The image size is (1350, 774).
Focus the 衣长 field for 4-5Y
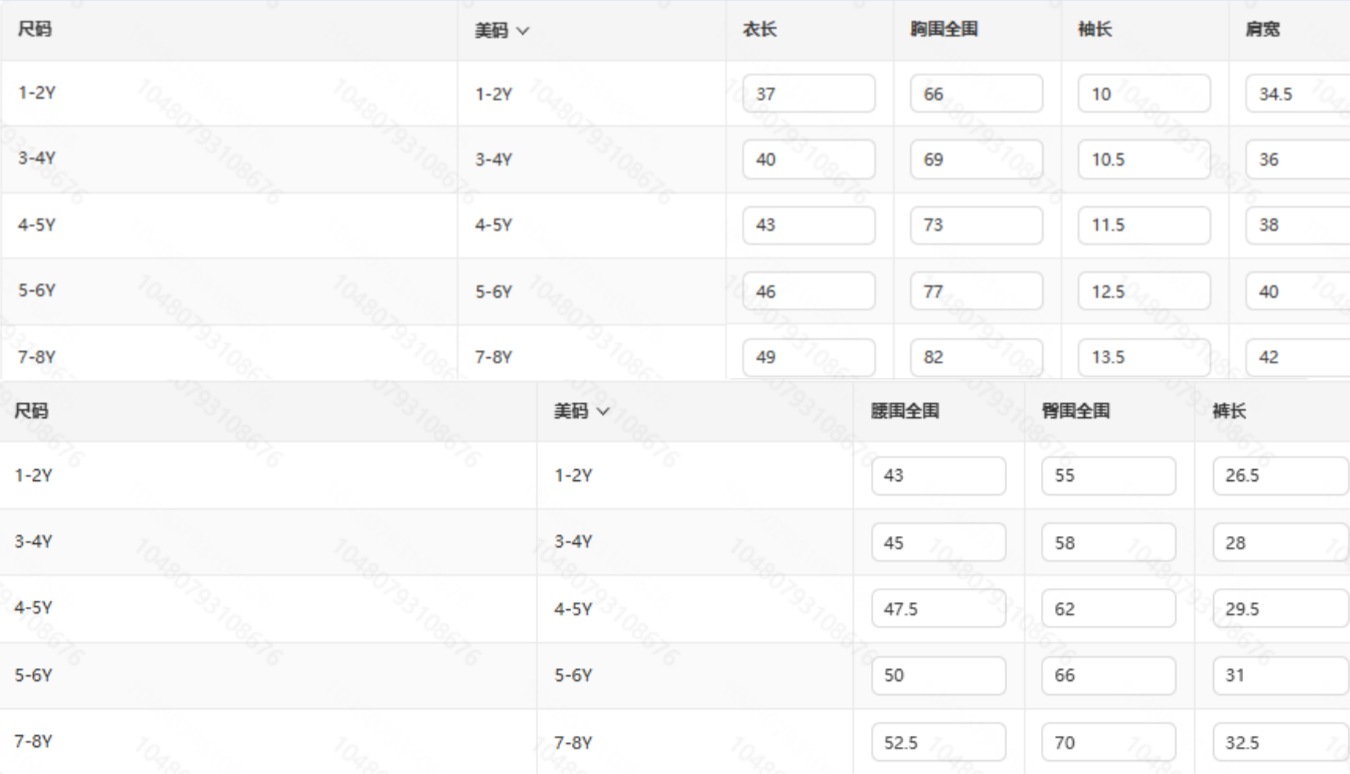(809, 226)
